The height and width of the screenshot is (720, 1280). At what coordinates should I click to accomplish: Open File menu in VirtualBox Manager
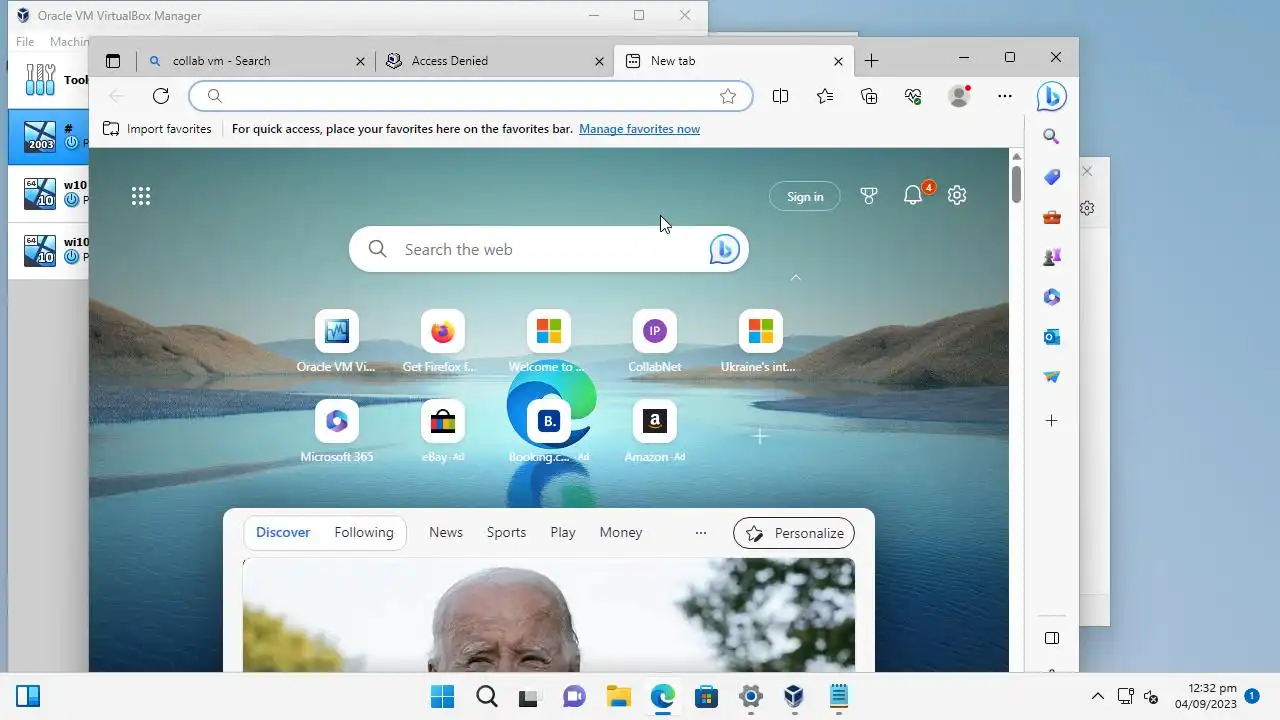click(25, 42)
